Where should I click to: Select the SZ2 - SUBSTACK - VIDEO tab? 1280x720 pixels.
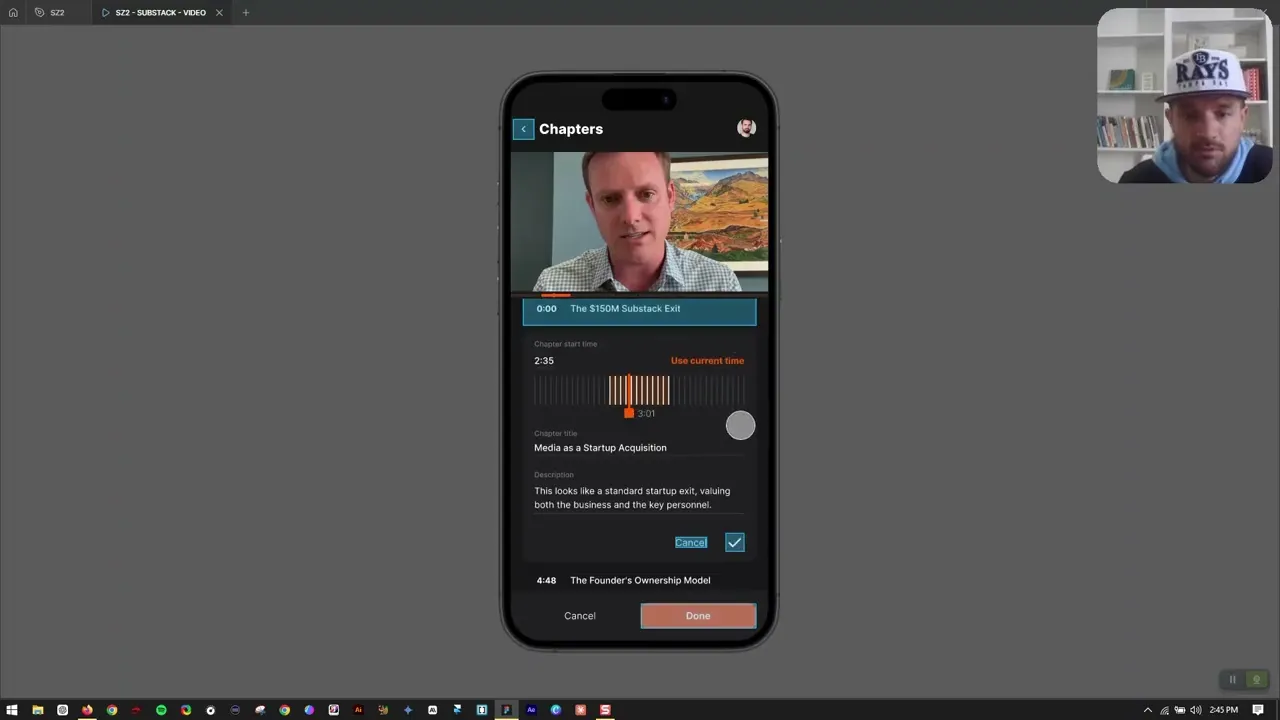[160, 12]
